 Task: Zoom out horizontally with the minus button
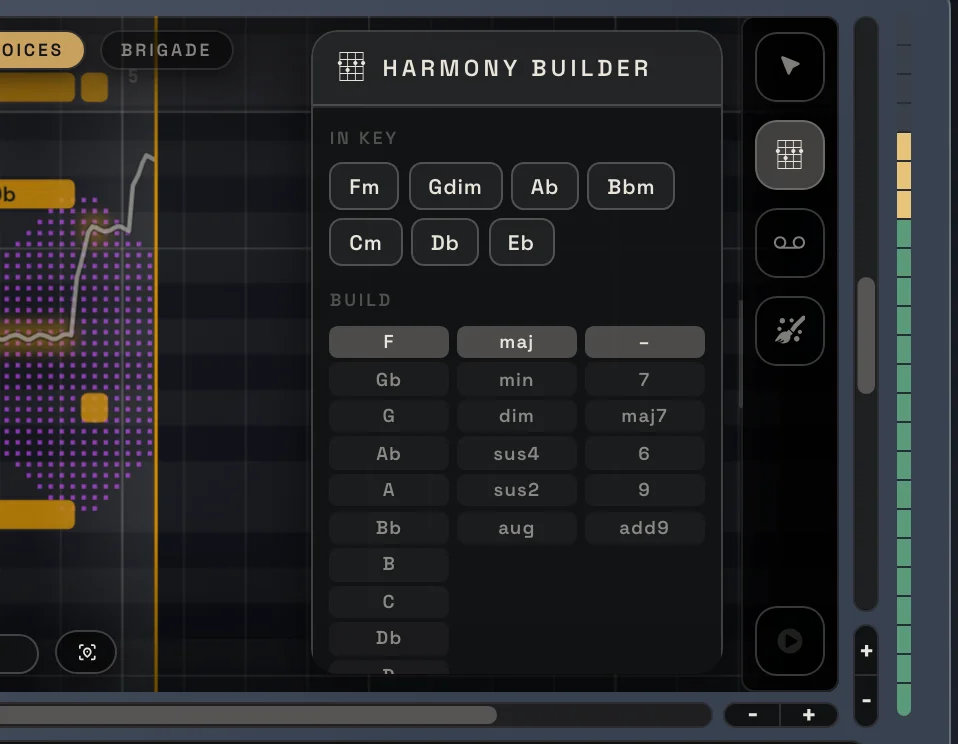(752, 715)
